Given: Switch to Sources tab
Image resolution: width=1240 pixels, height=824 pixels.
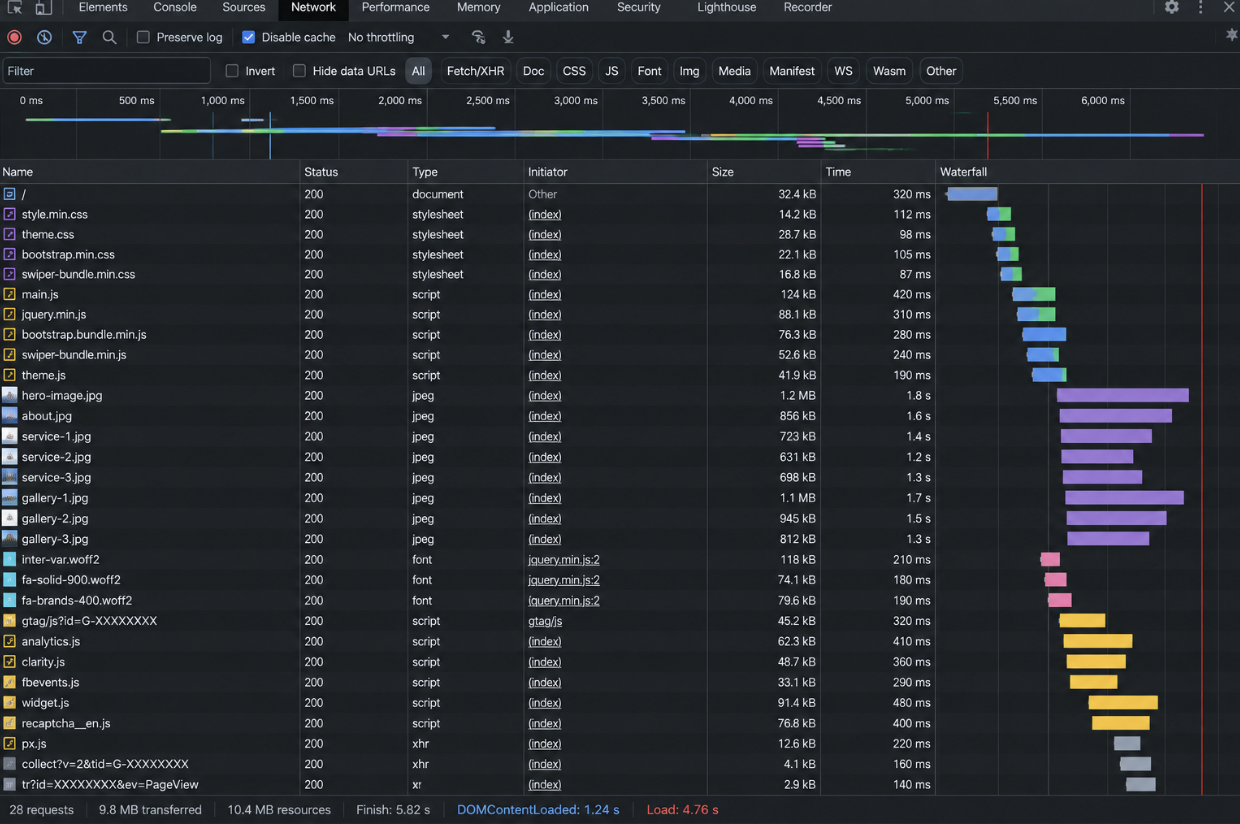Looking at the screenshot, I should pos(244,8).
